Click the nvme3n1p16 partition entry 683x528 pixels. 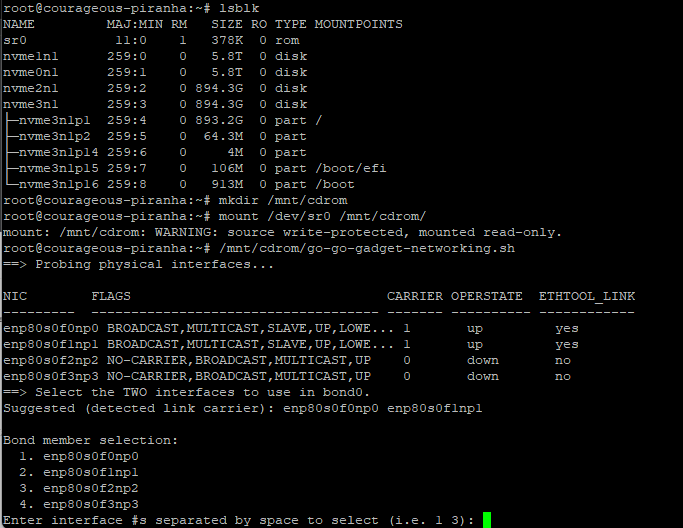point(58,184)
